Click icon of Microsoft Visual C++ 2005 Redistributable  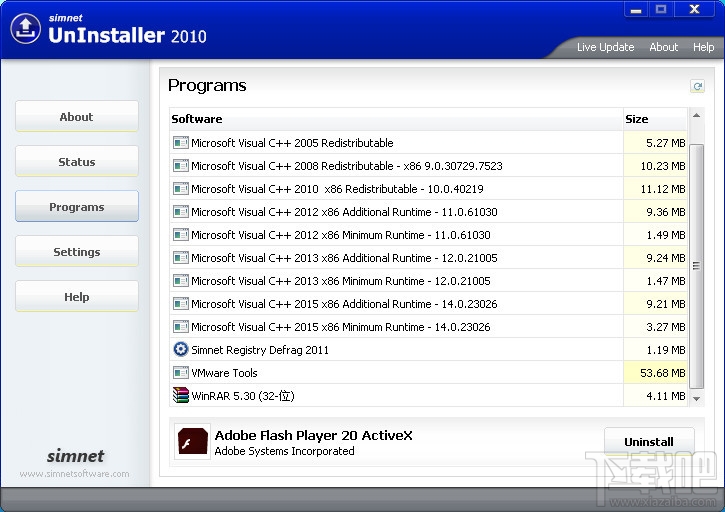[181, 142]
